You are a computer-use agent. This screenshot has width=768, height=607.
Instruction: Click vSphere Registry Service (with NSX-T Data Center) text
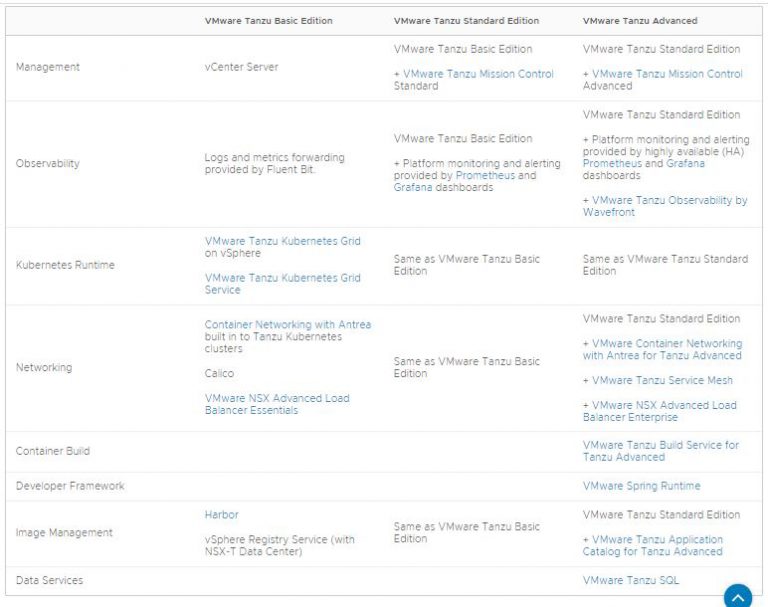(279, 545)
